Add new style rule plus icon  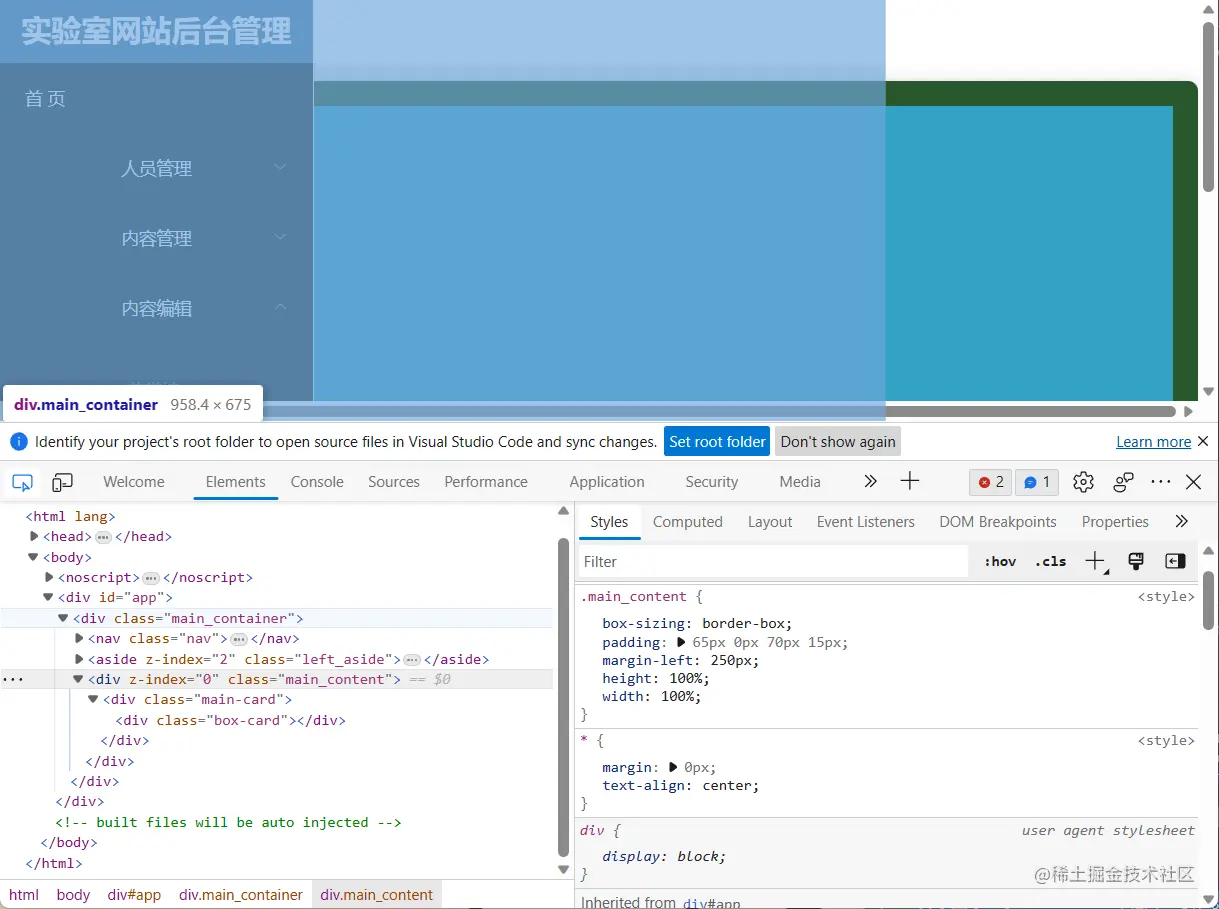click(x=1096, y=562)
